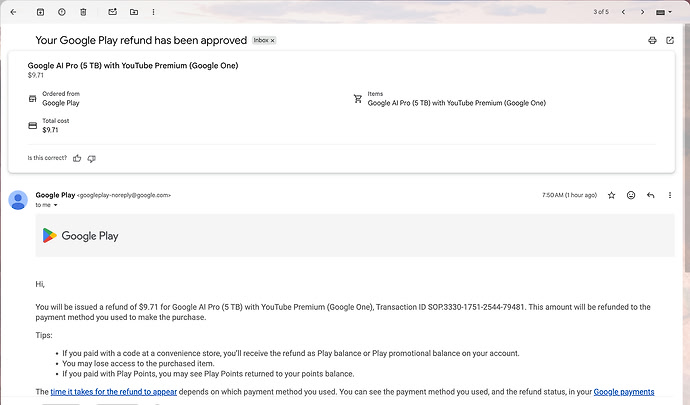Open the Google payments link
Viewport: 690px width, 405px height.
(624, 392)
